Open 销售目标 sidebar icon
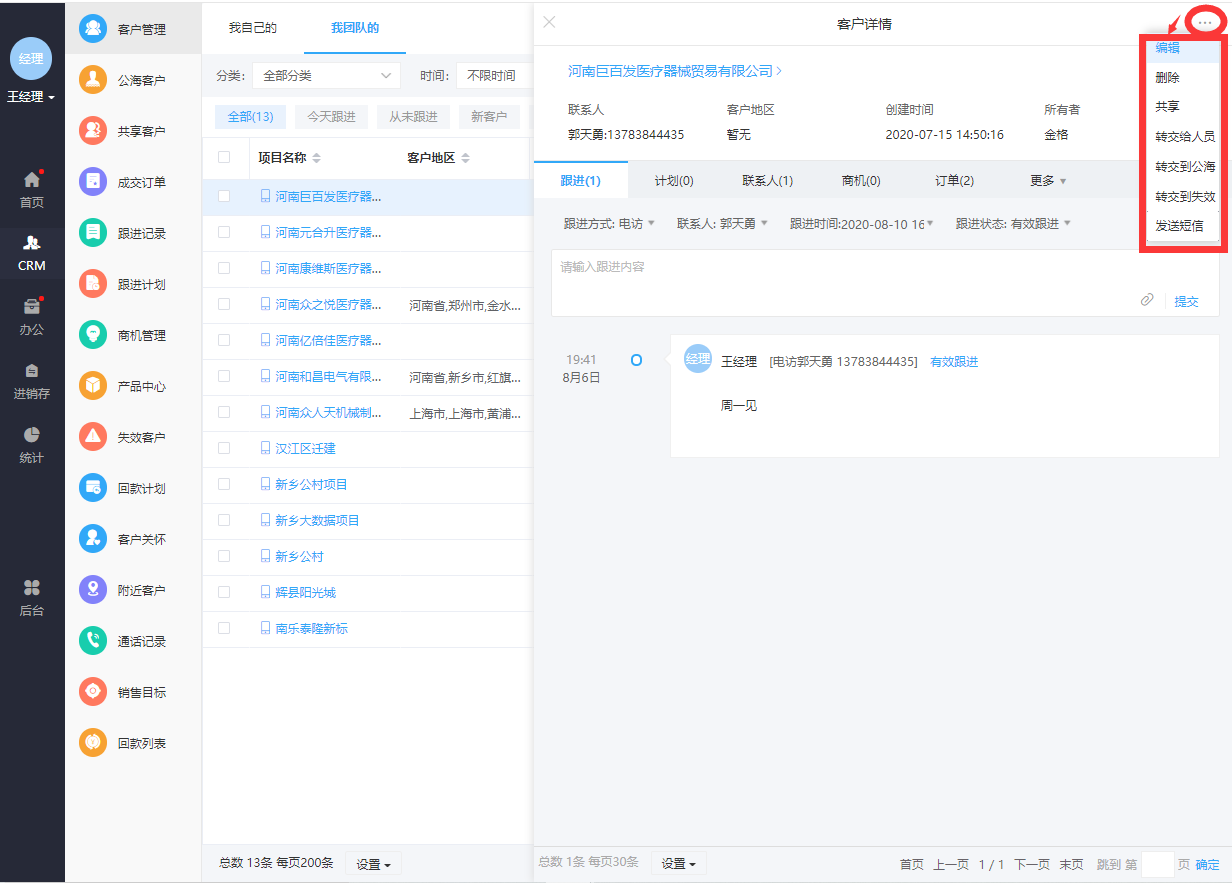 93,692
